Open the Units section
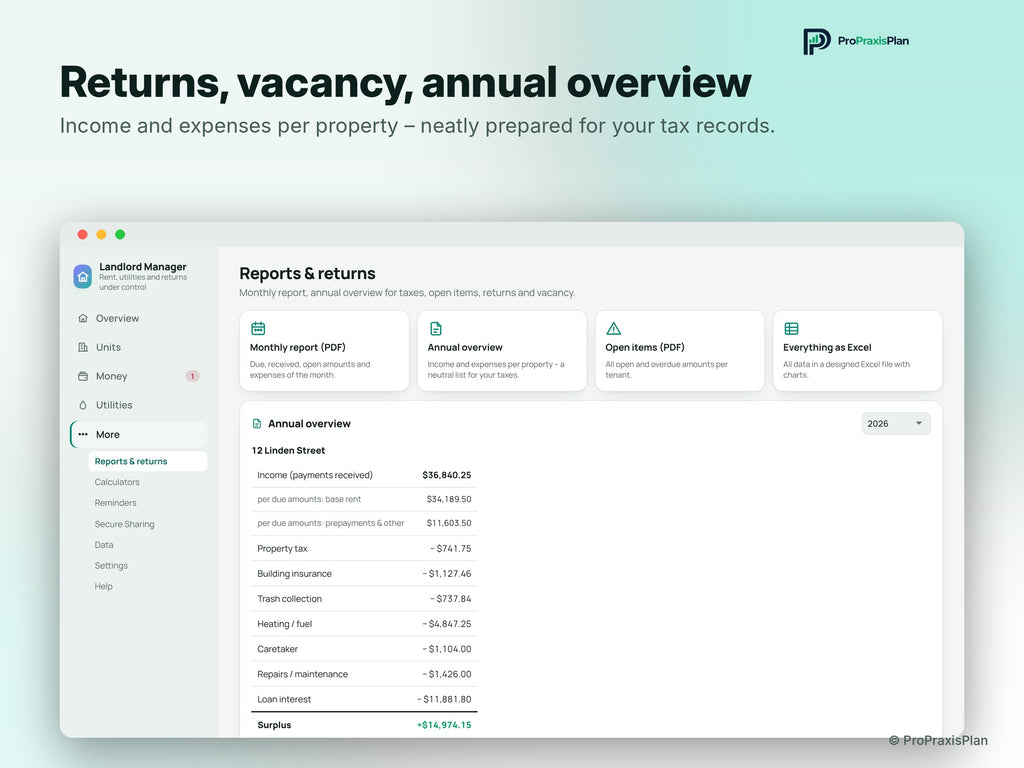Image resolution: width=1024 pixels, height=768 pixels. coord(138,347)
